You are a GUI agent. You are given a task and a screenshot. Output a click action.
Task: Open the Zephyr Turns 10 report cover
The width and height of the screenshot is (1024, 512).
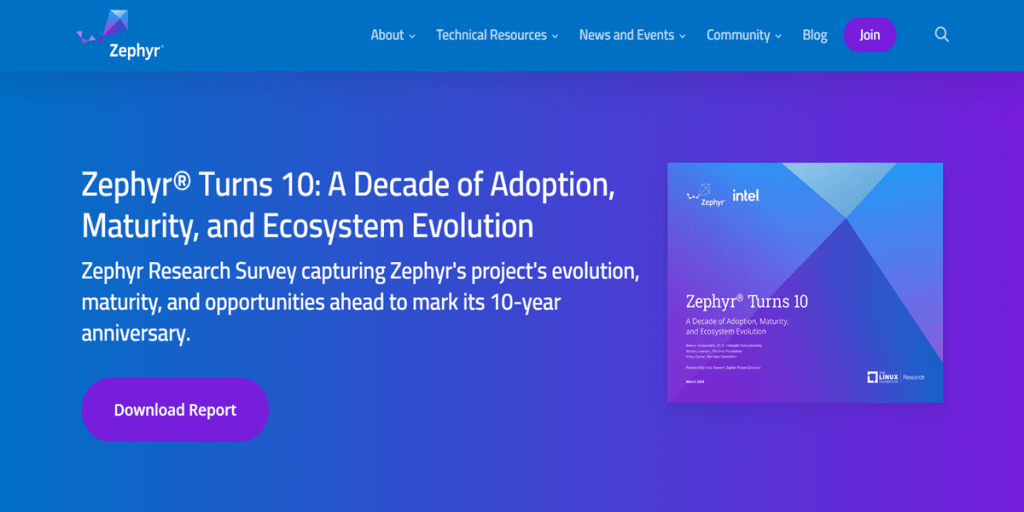(x=805, y=283)
